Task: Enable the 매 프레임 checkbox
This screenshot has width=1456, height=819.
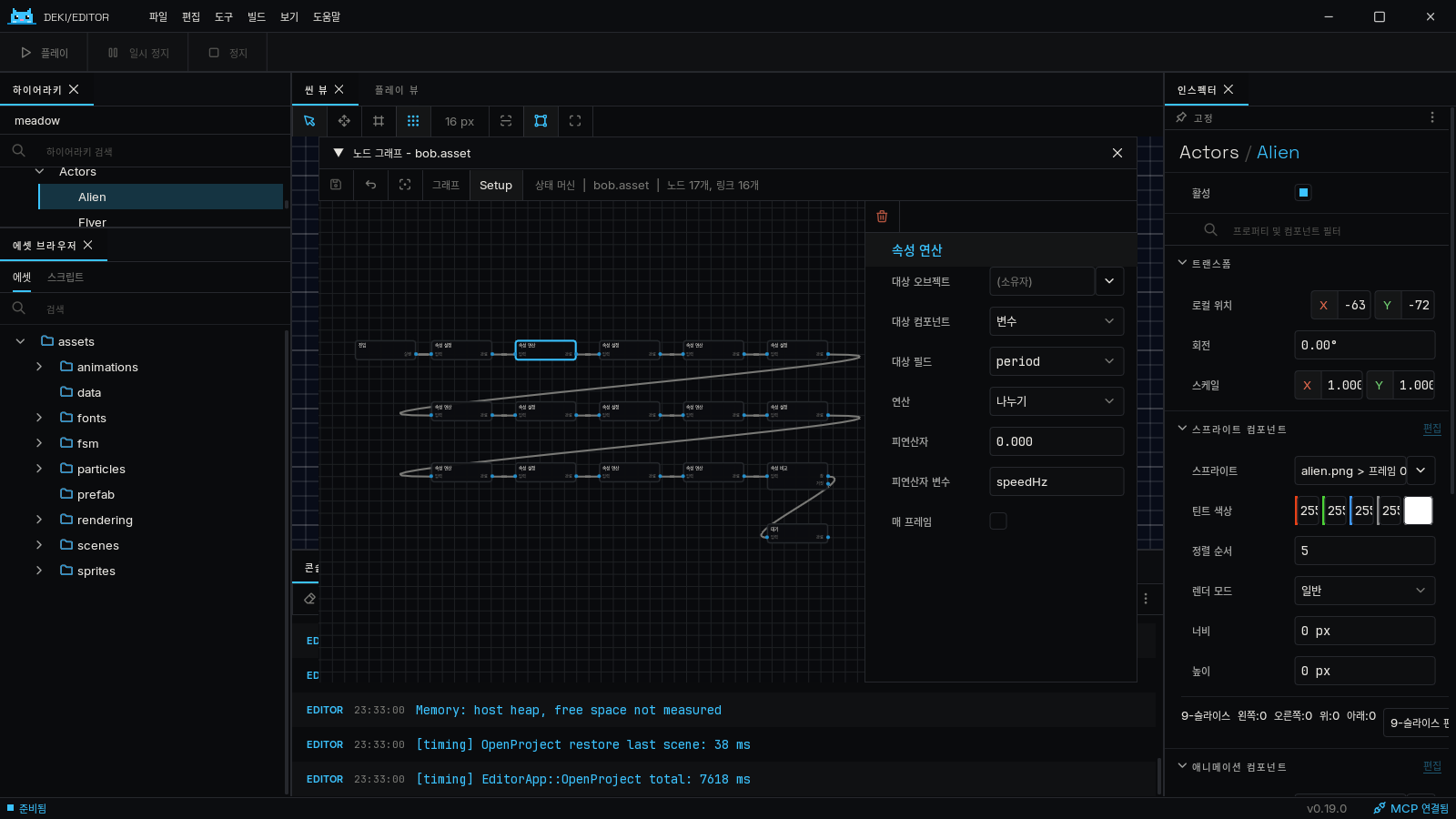Action: (x=998, y=521)
